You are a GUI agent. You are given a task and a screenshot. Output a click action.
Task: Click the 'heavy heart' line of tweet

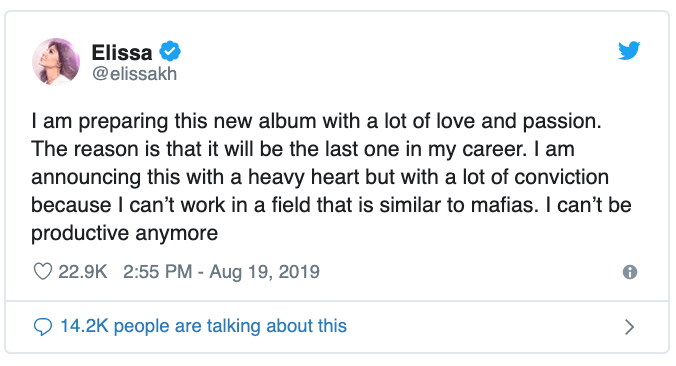click(x=320, y=177)
